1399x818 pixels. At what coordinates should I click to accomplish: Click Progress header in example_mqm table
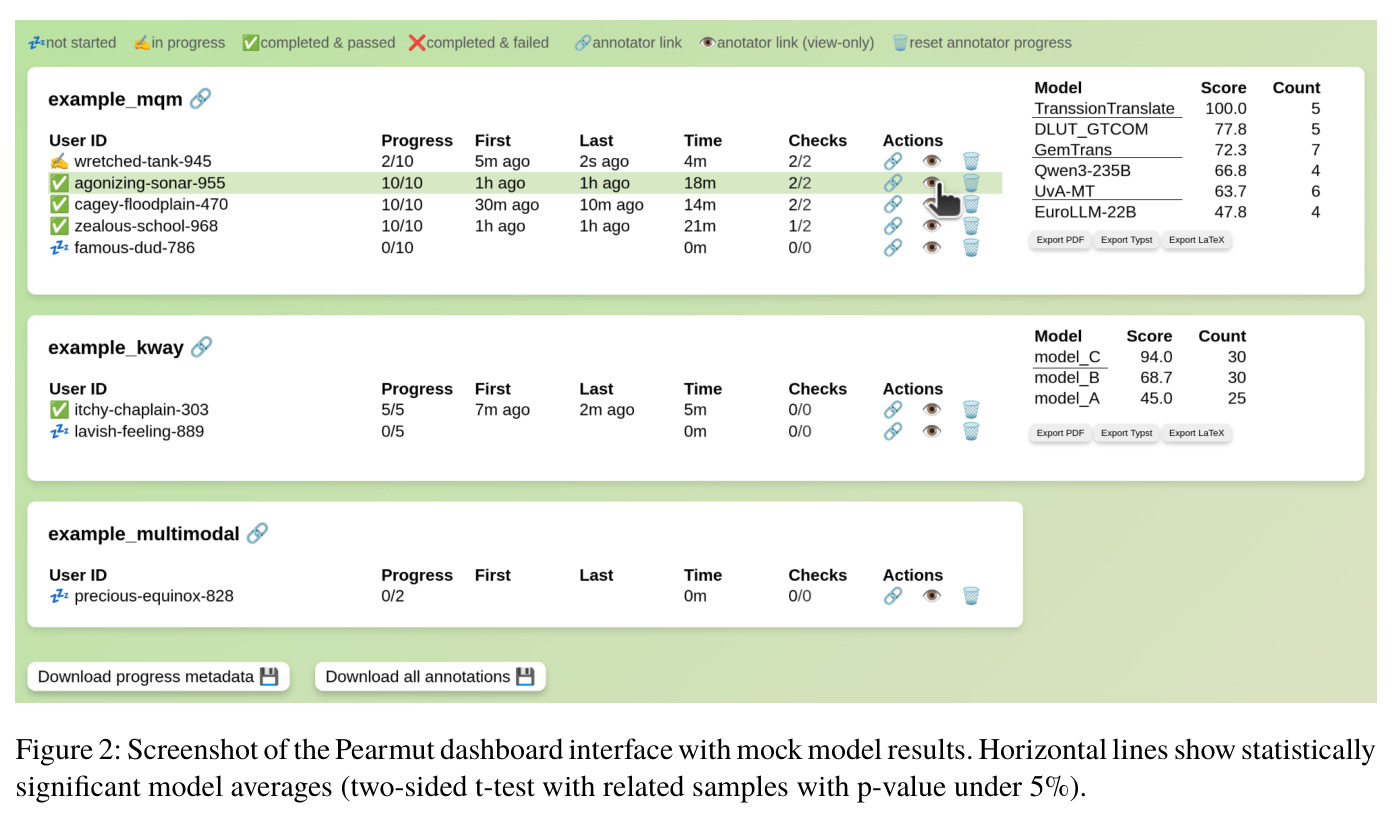coord(417,141)
